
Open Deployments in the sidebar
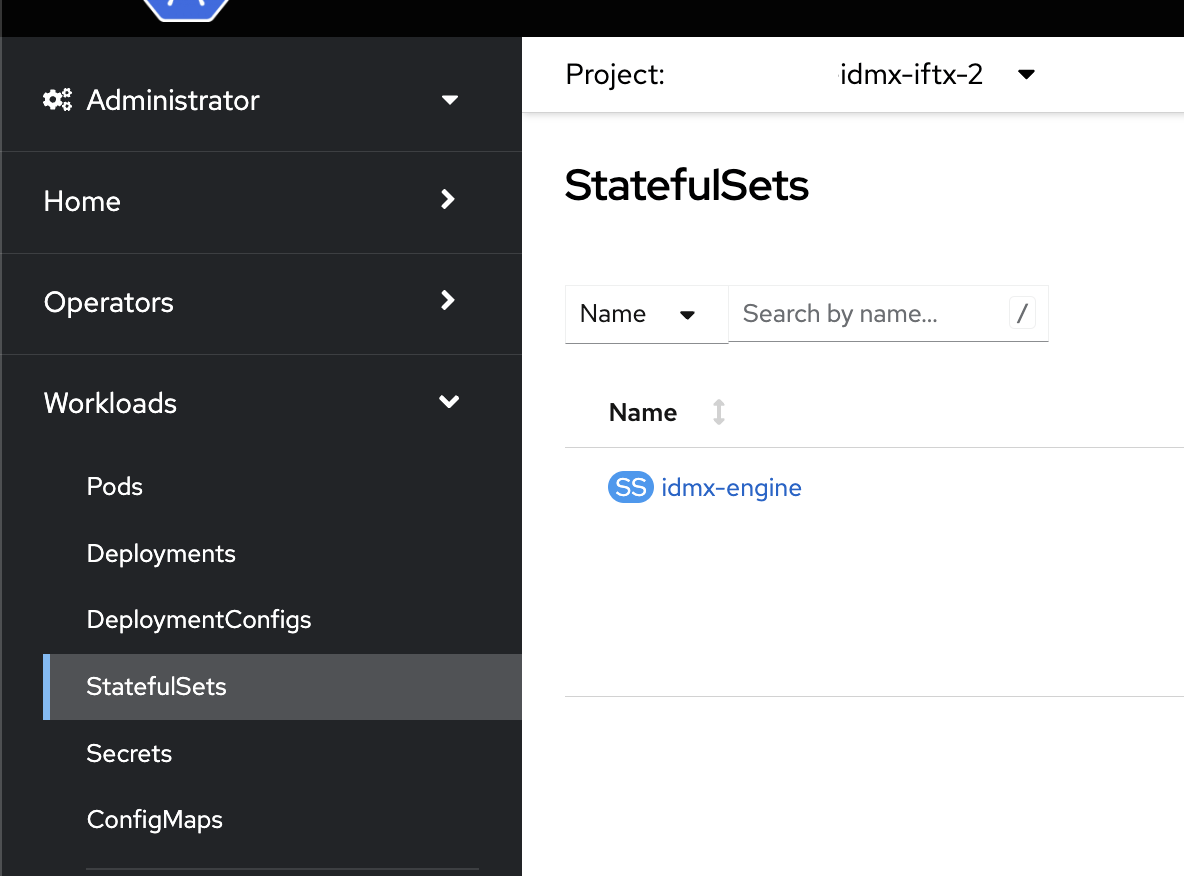coord(161,554)
